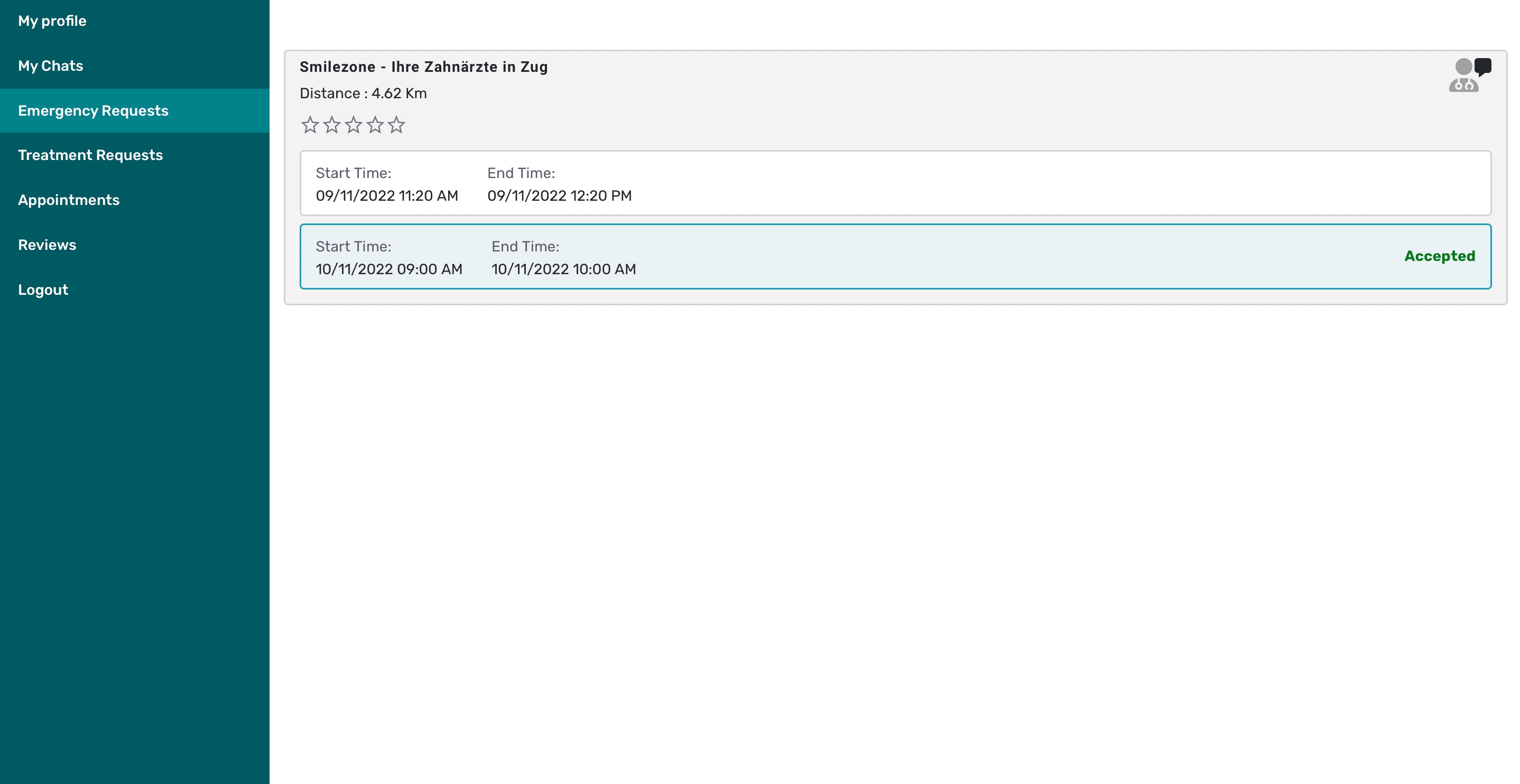Screen dimensions: 1520x784
Task: Select the 09/11/2022 11:20 AM time slot
Action: tap(895, 183)
